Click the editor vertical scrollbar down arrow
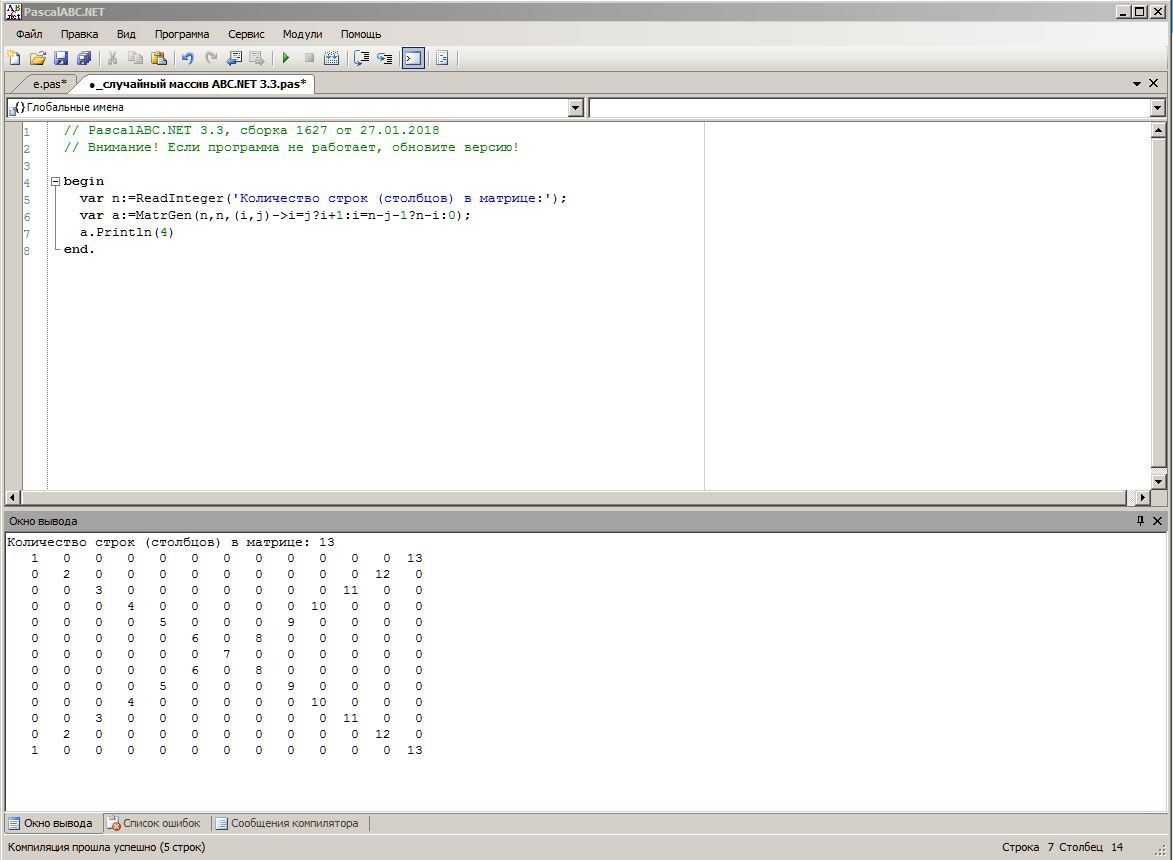Screen dimensions: 1173x860 pos(1158,482)
